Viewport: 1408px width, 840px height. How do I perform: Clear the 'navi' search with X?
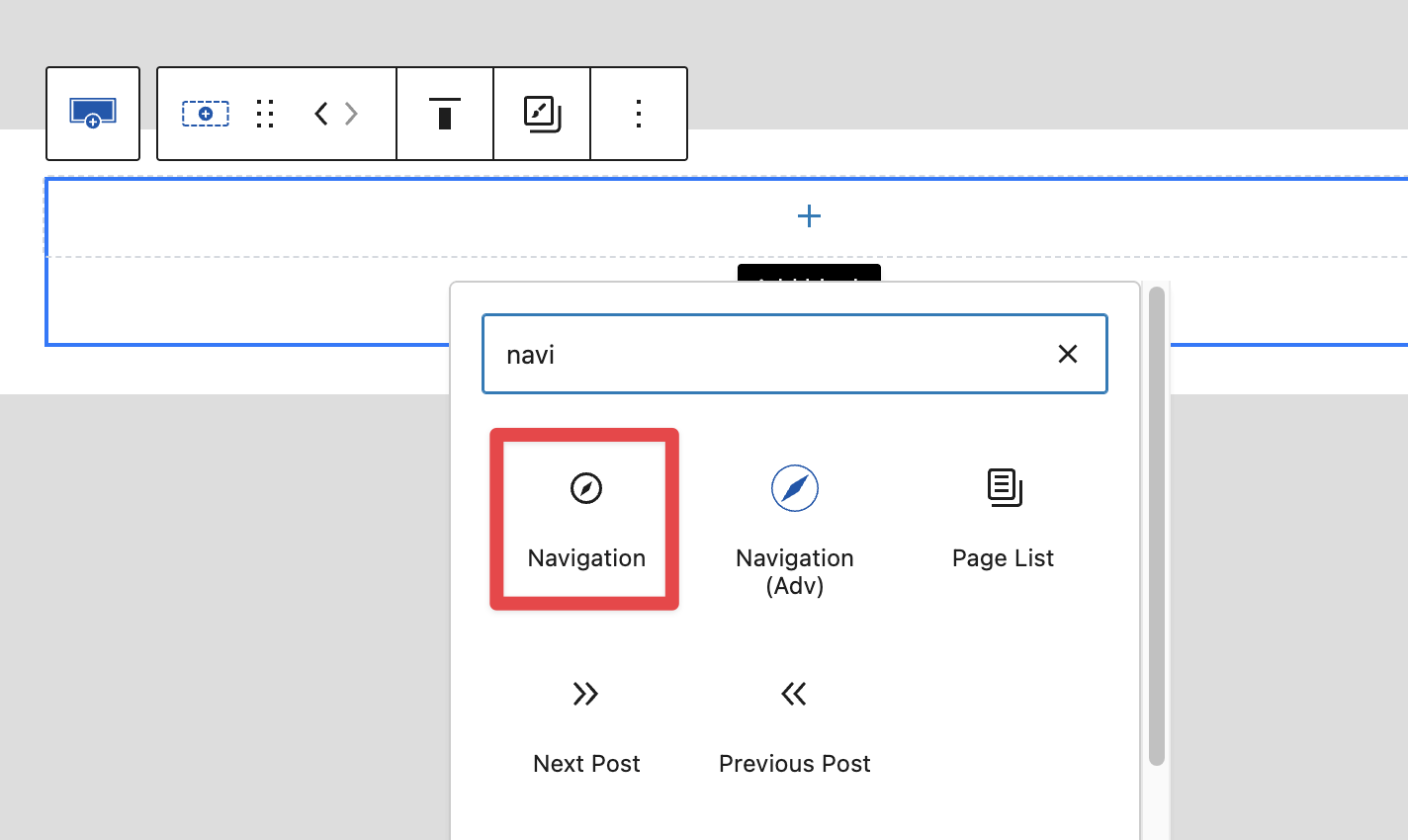pos(1067,354)
